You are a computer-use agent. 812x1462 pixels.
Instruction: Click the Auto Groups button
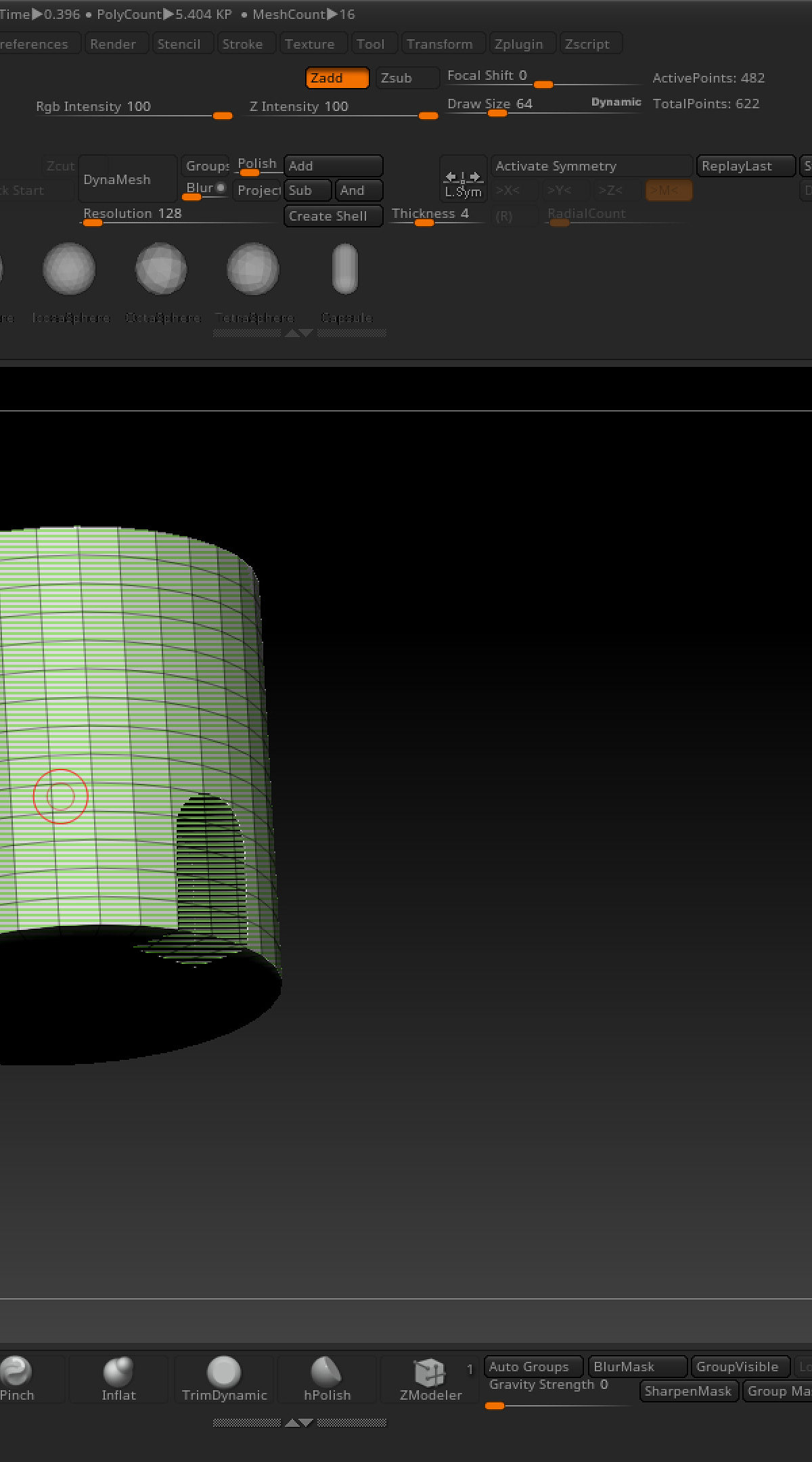coord(533,1367)
